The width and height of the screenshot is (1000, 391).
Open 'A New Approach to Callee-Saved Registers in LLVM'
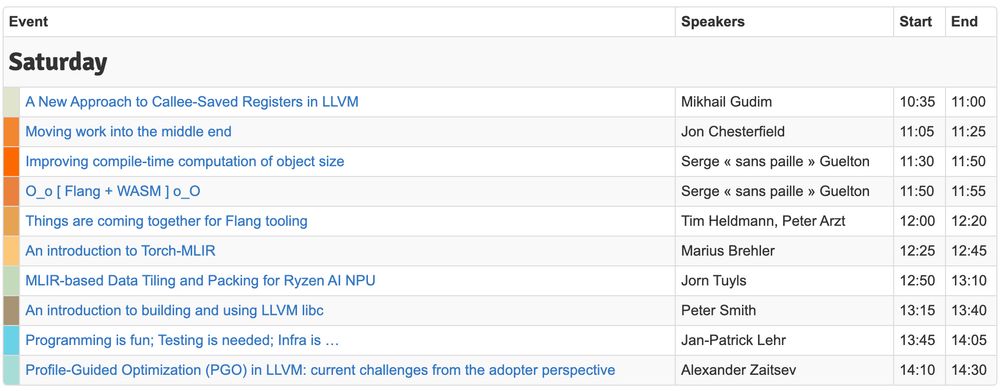pos(192,101)
